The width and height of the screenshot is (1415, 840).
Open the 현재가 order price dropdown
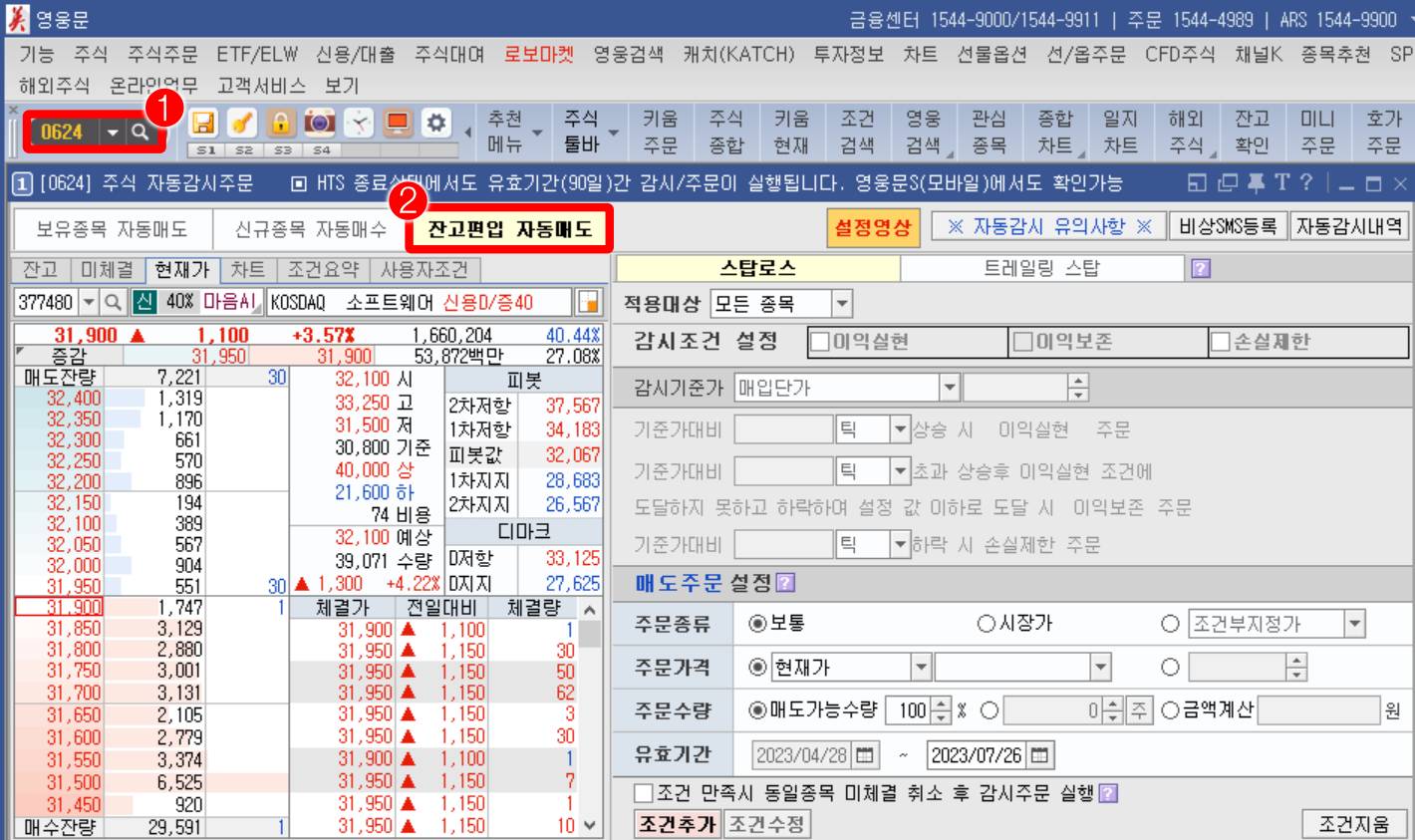(921, 667)
